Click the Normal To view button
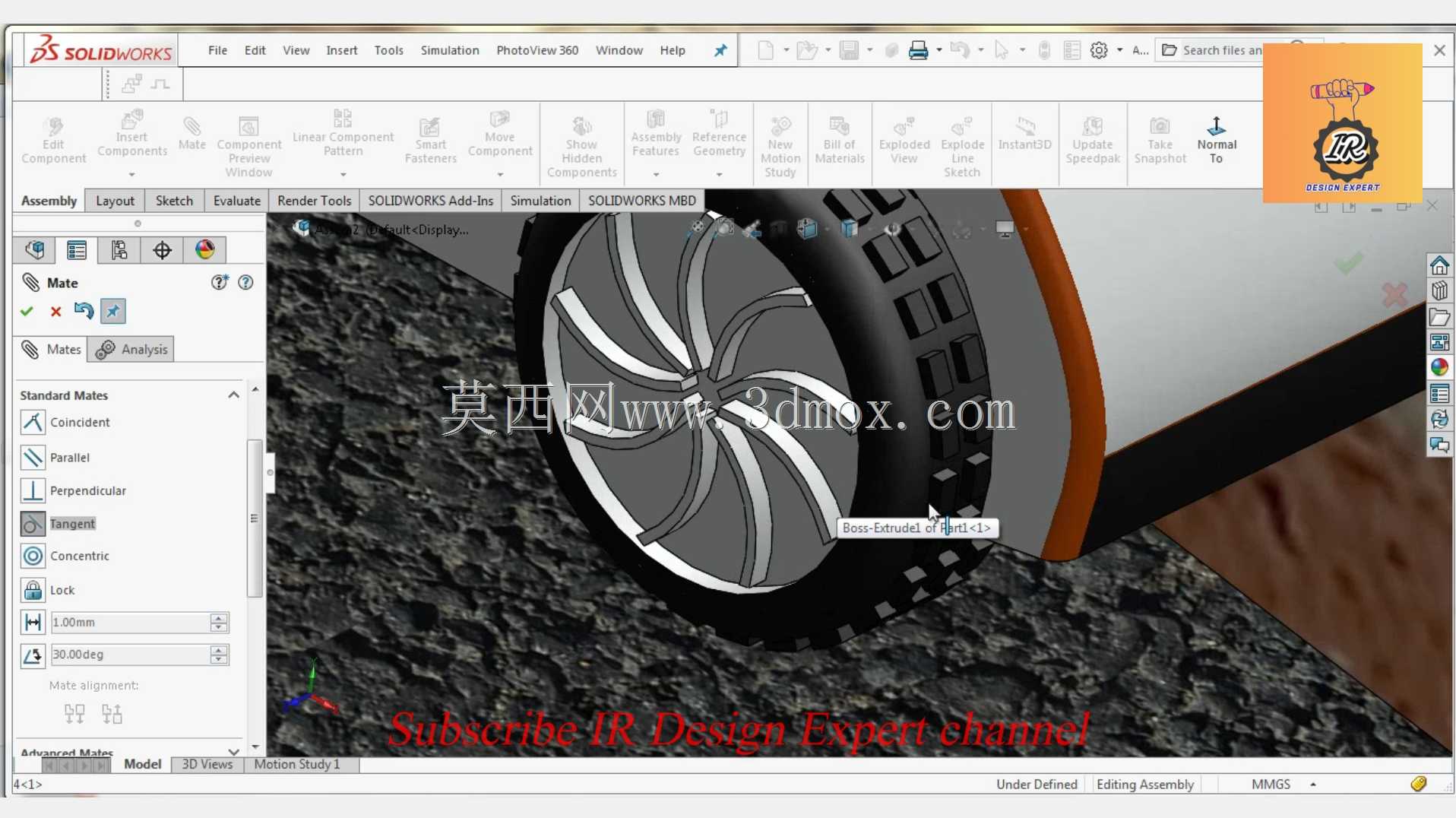 pyautogui.click(x=1217, y=141)
